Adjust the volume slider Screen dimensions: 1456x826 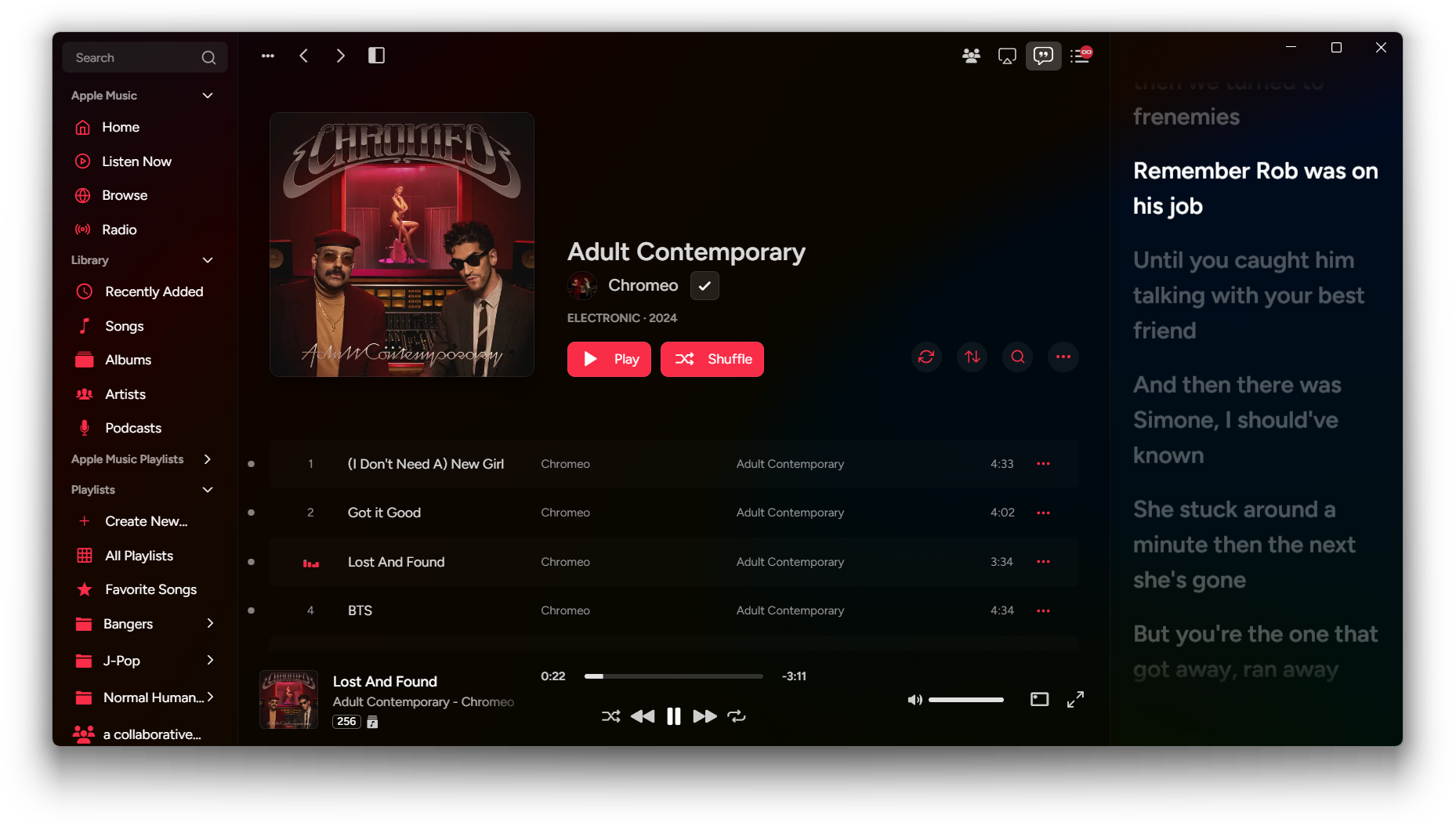[965, 699]
